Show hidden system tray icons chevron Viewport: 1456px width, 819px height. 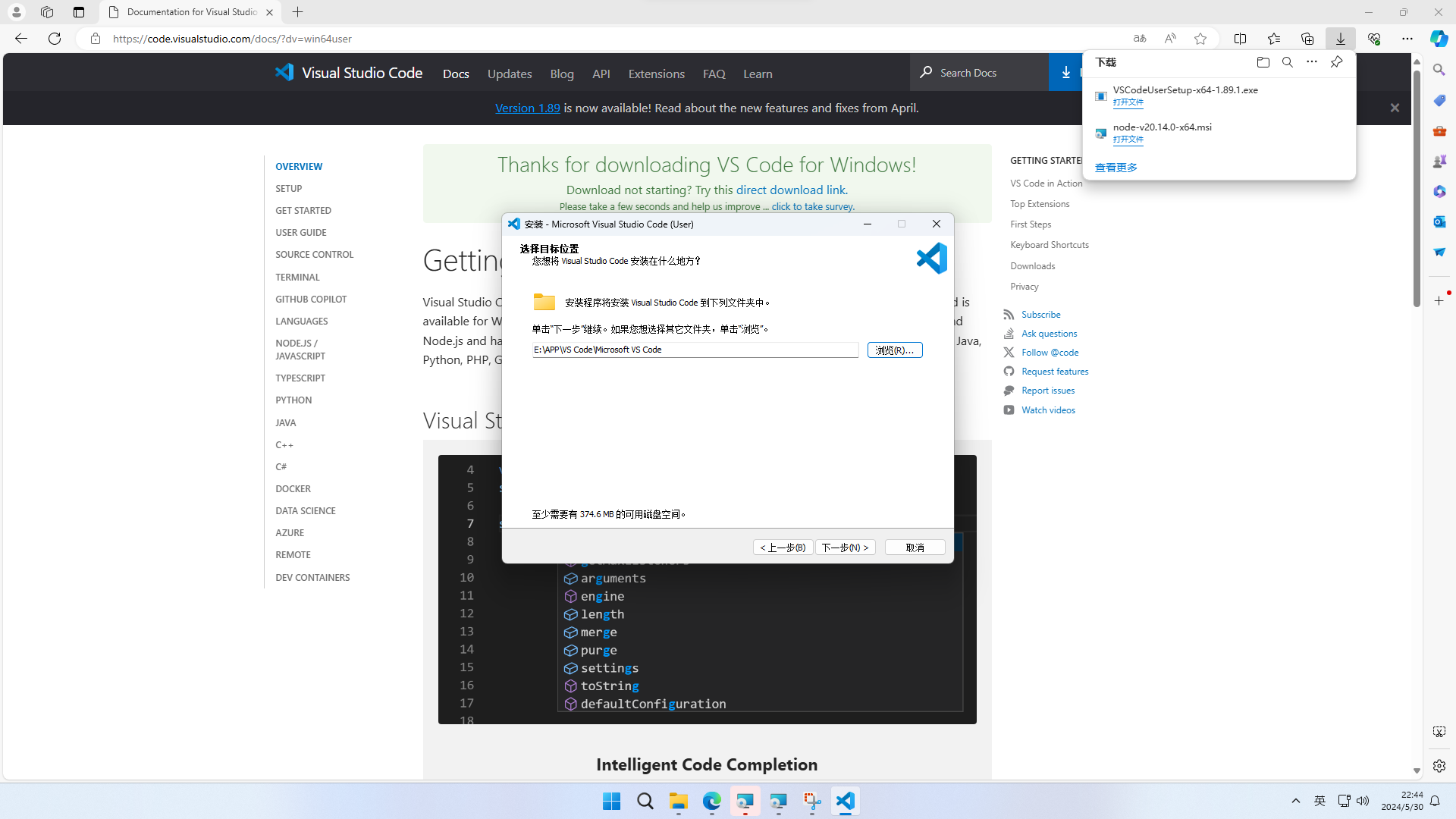[x=1295, y=801]
